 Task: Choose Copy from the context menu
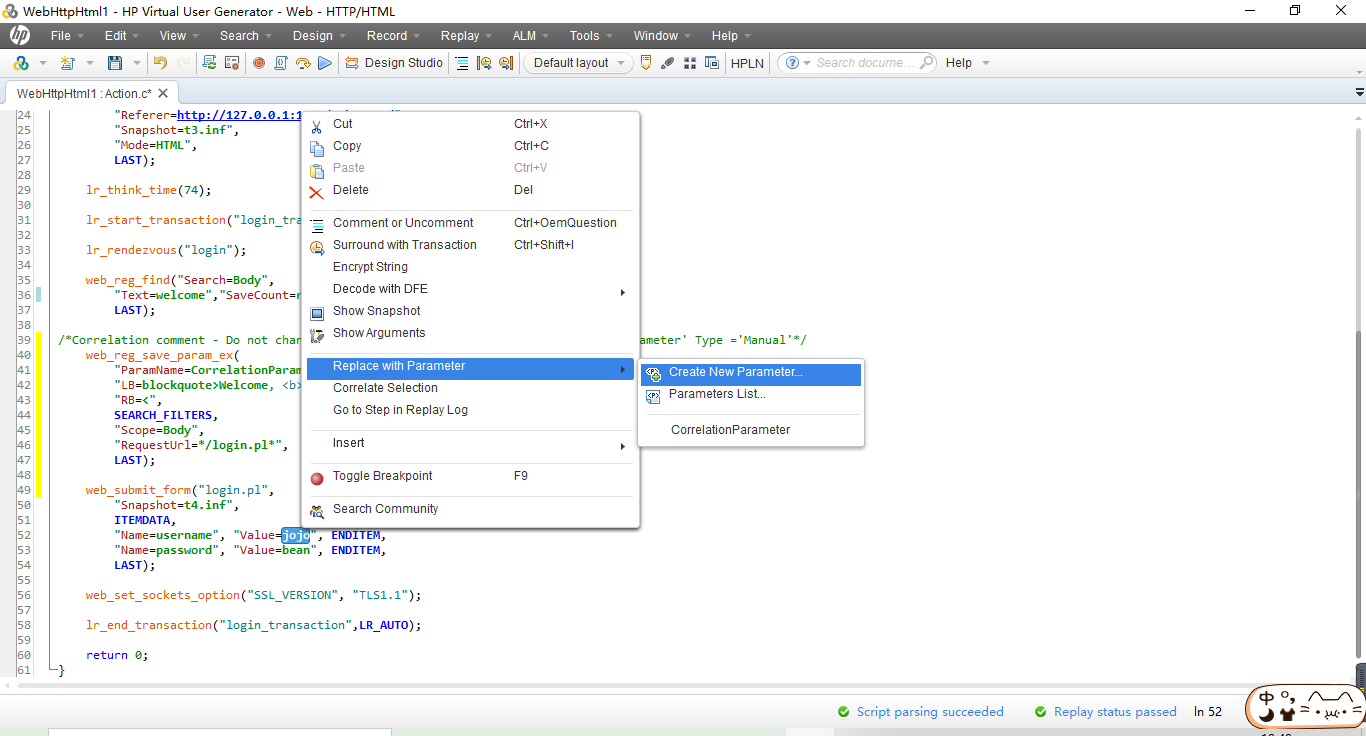tap(470, 146)
